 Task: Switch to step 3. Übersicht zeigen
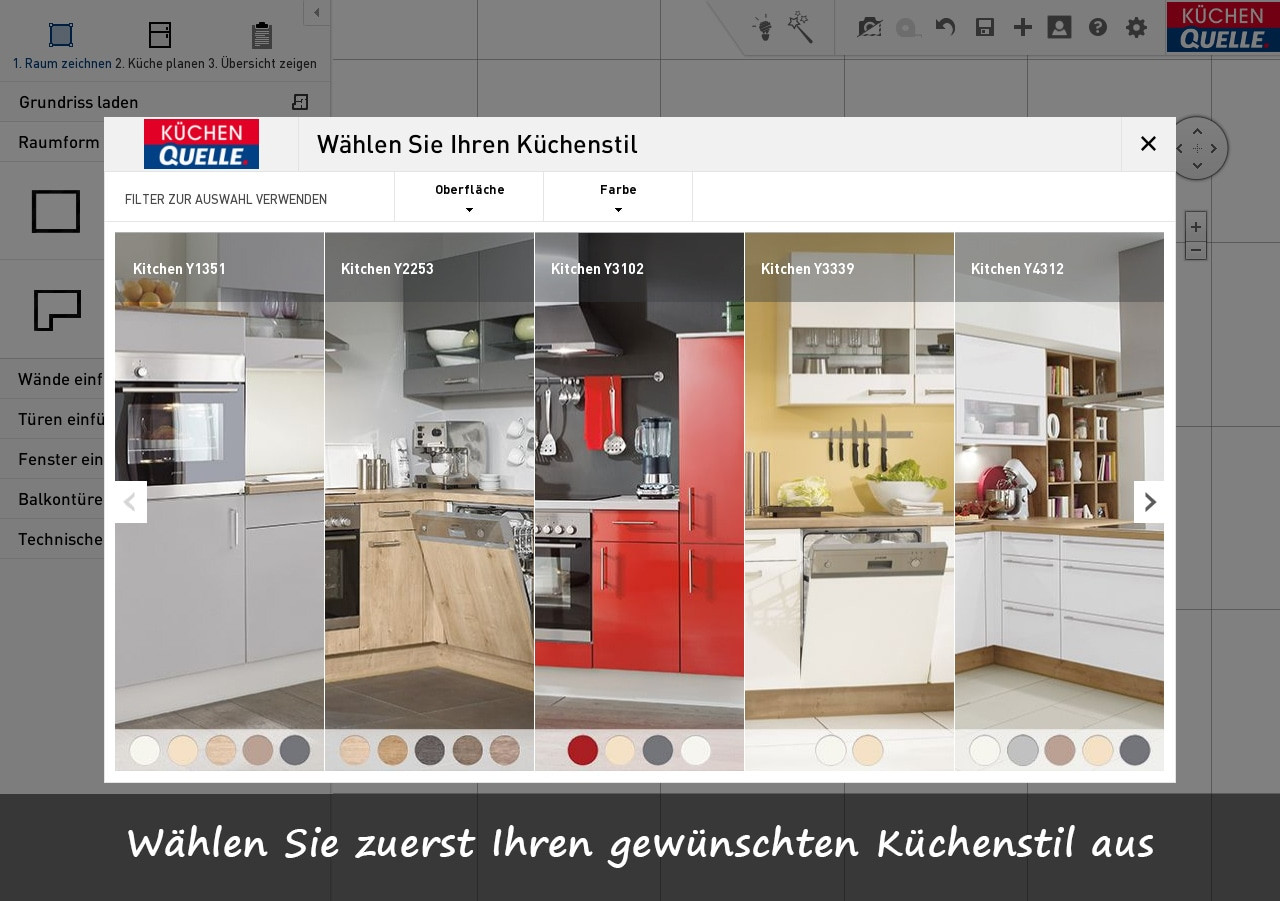(262, 47)
